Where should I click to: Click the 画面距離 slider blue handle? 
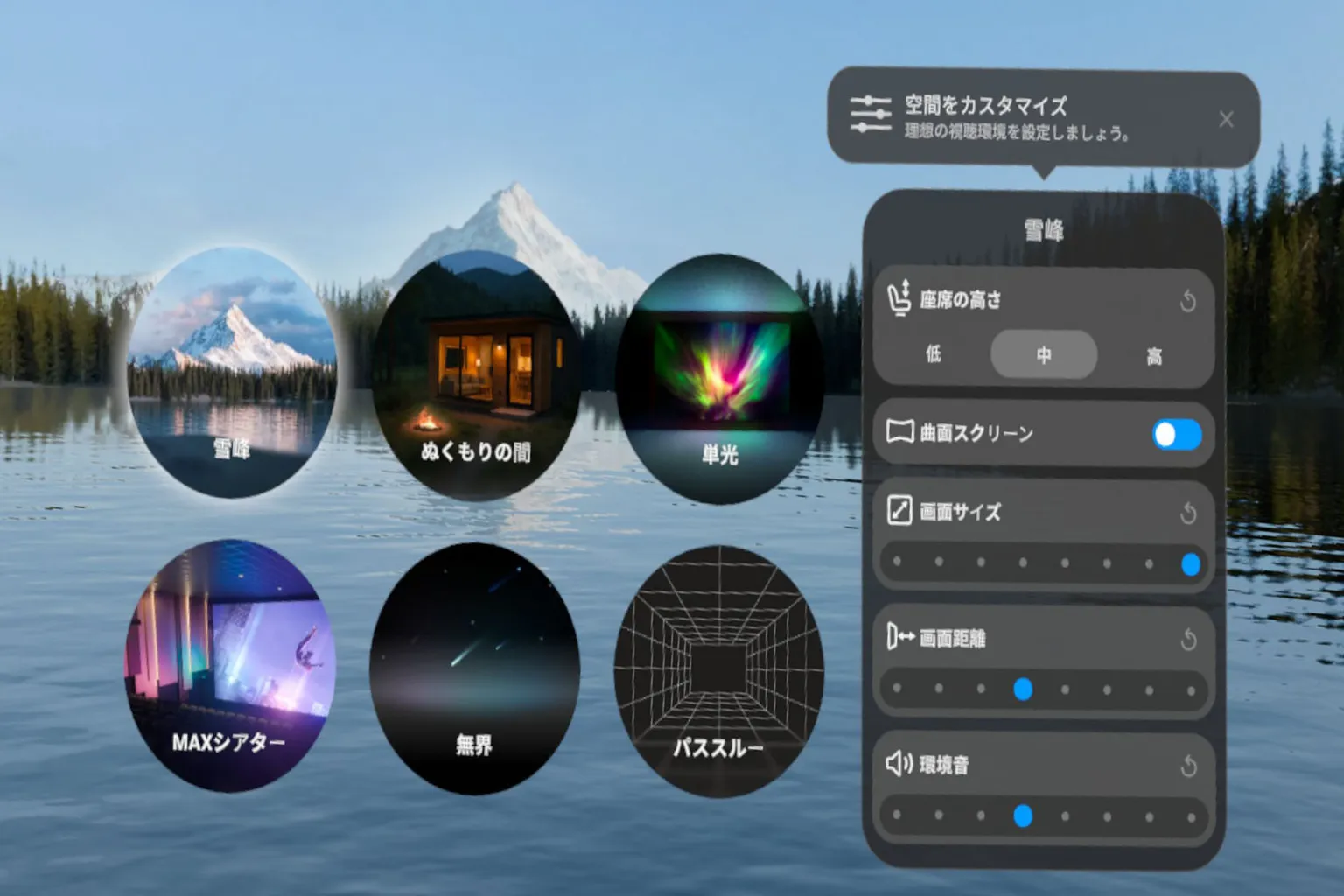1023,689
